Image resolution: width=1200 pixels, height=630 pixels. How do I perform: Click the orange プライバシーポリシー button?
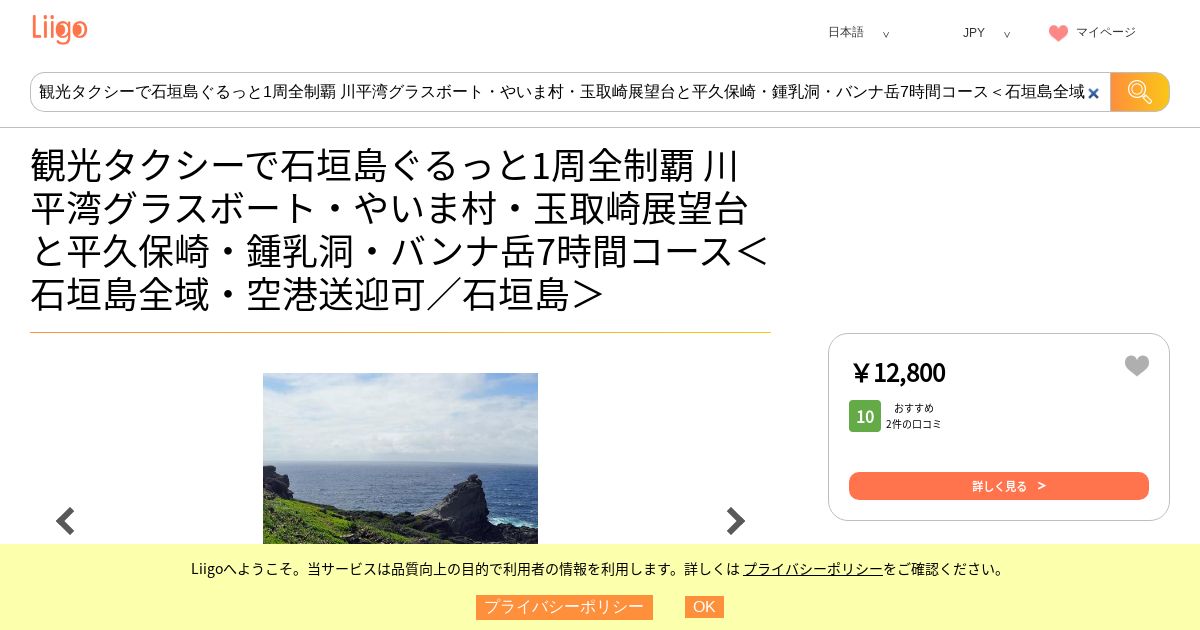[564, 607]
